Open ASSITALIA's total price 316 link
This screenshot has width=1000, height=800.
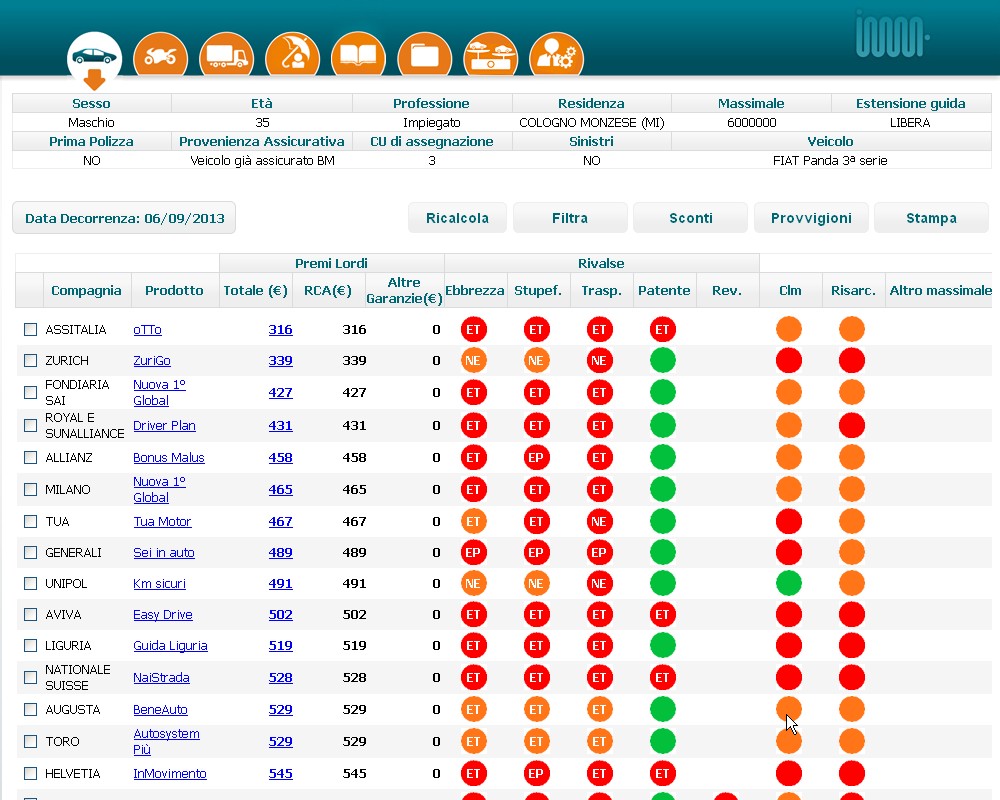tap(281, 330)
